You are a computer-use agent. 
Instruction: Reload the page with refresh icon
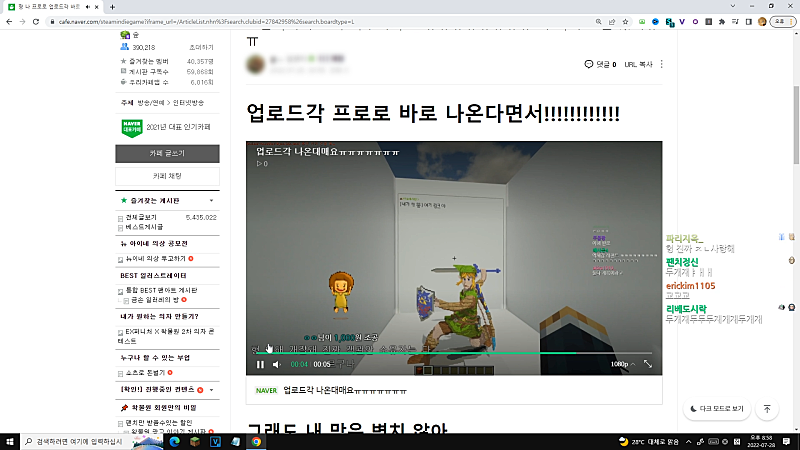[36, 21]
